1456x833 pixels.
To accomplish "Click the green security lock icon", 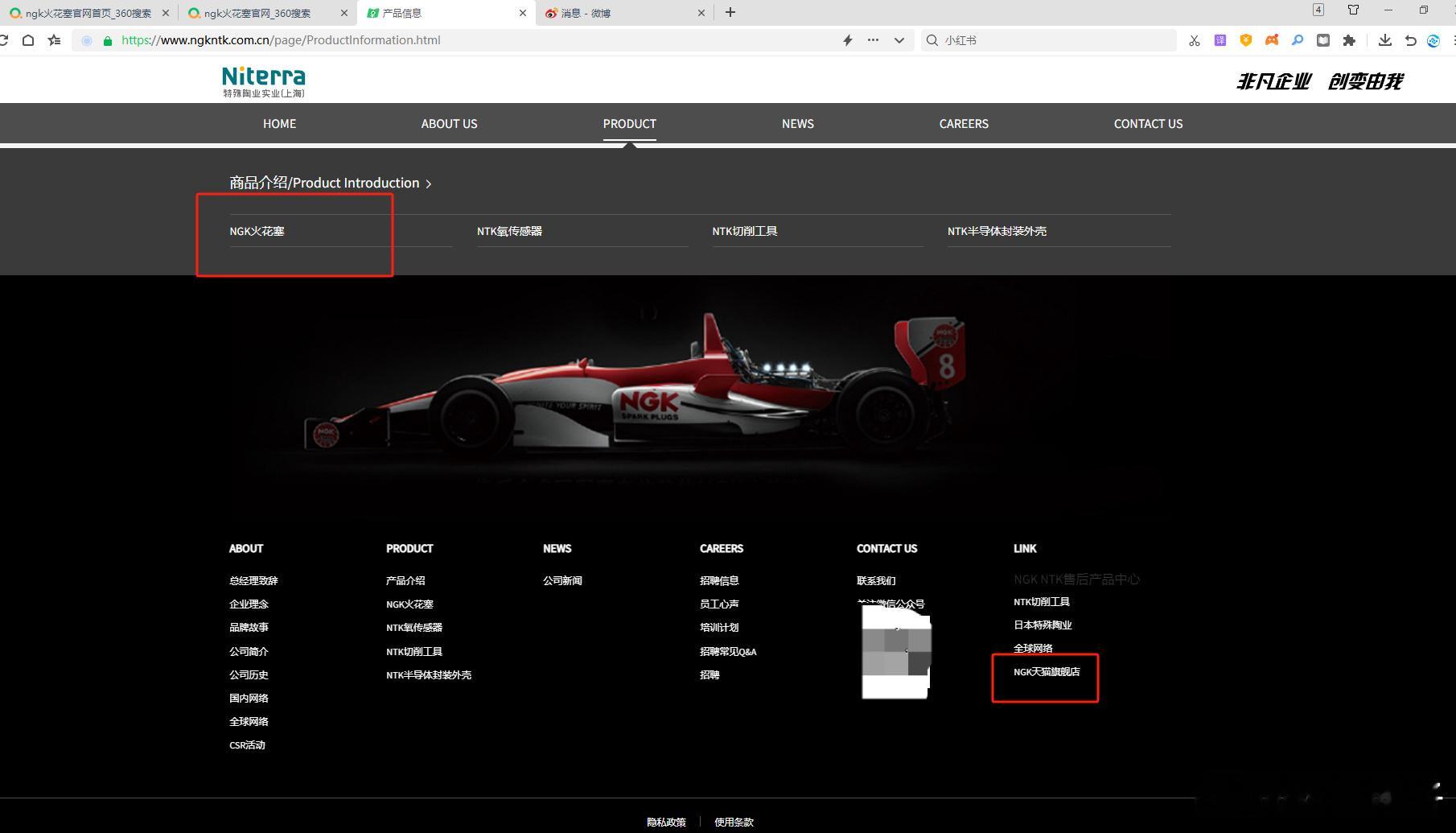I will point(108,40).
